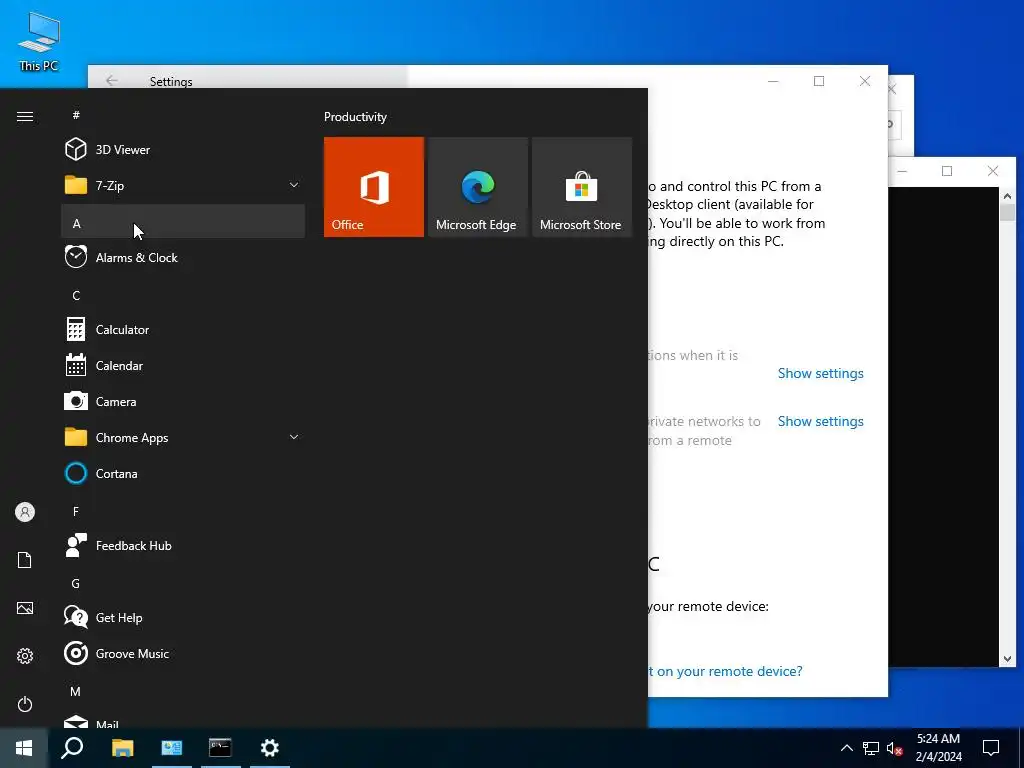Screen dimensions: 1024x768
Task: Maximize the Settings window
Action: point(819,81)
